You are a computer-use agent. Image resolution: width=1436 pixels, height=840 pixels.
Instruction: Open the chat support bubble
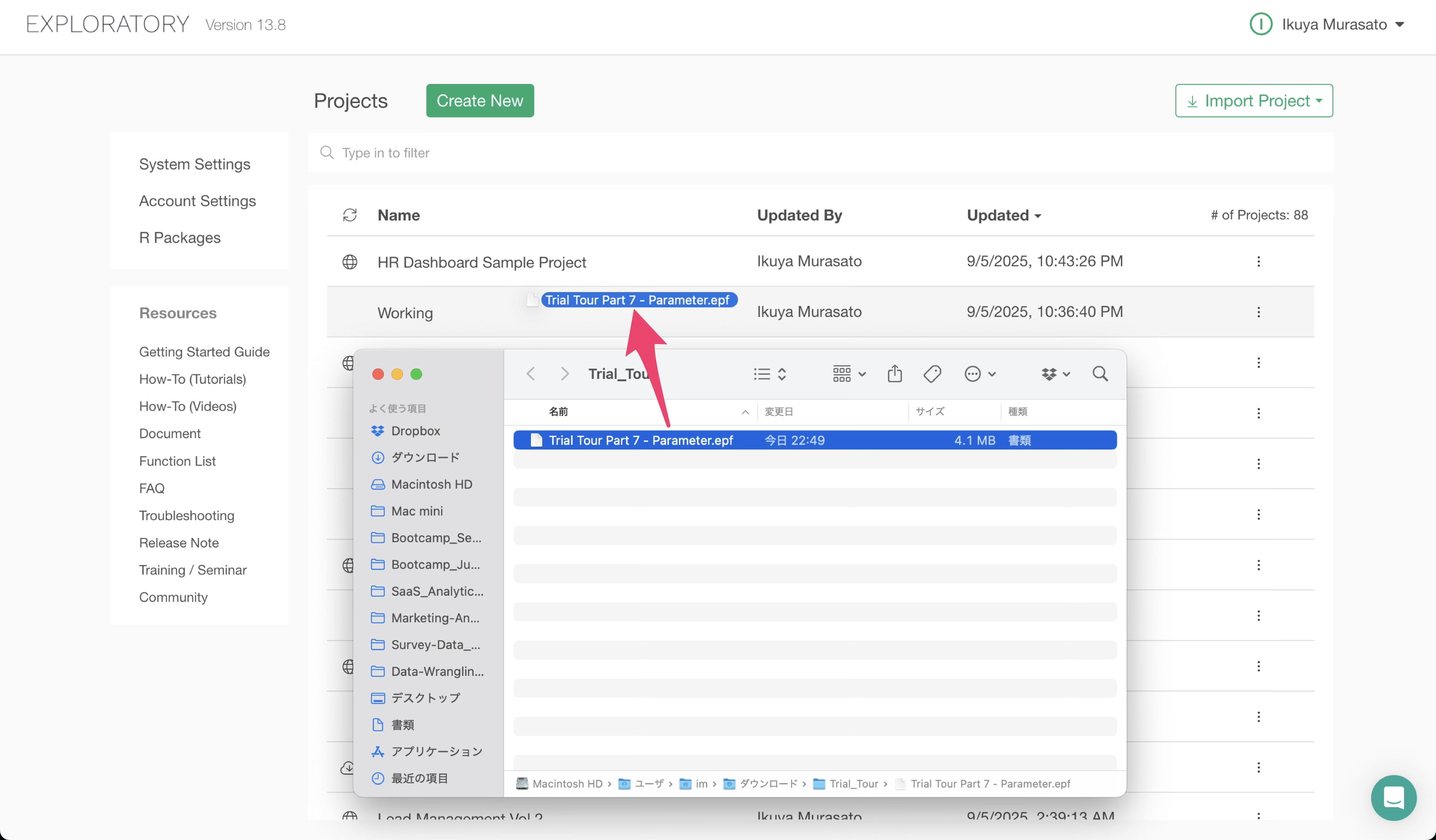click(x=1393, y=797)
